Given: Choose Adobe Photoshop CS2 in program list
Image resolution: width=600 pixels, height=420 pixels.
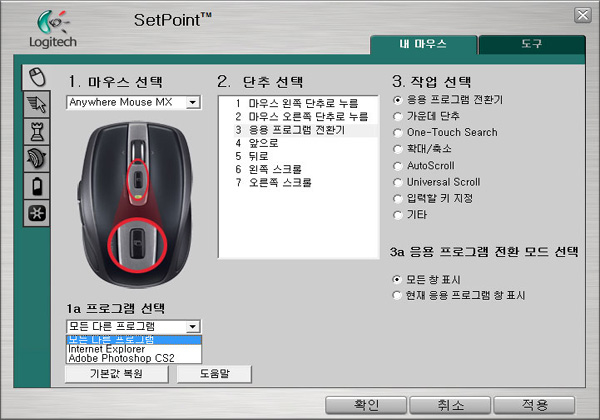Looking at the screenshot, I should 134,358.
